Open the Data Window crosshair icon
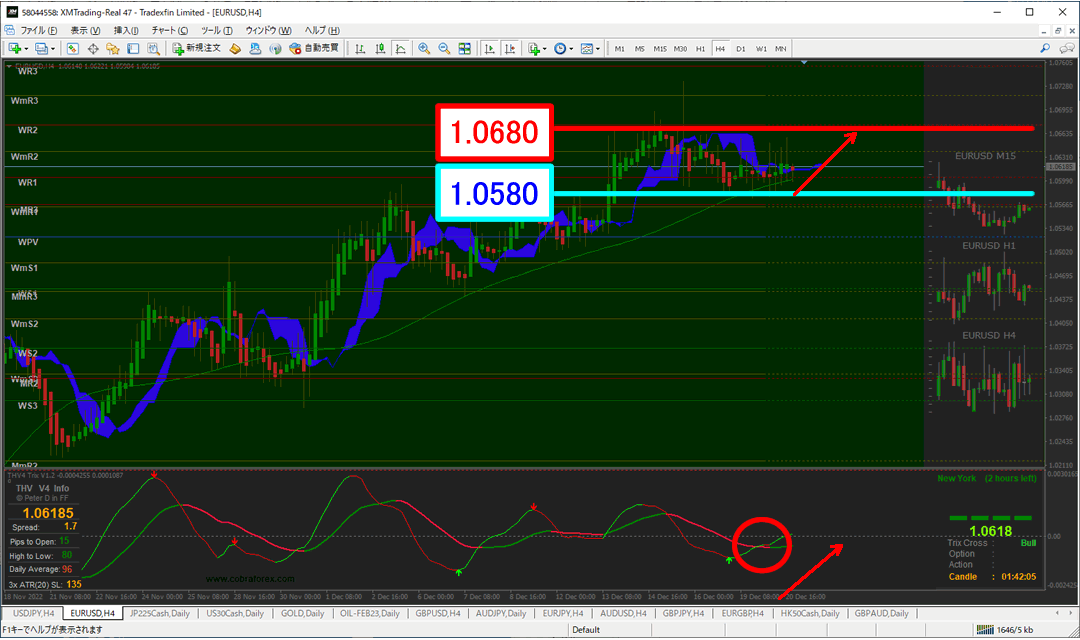The height and width of the screenshot is (640, 1080). click(x=93, y=48)
